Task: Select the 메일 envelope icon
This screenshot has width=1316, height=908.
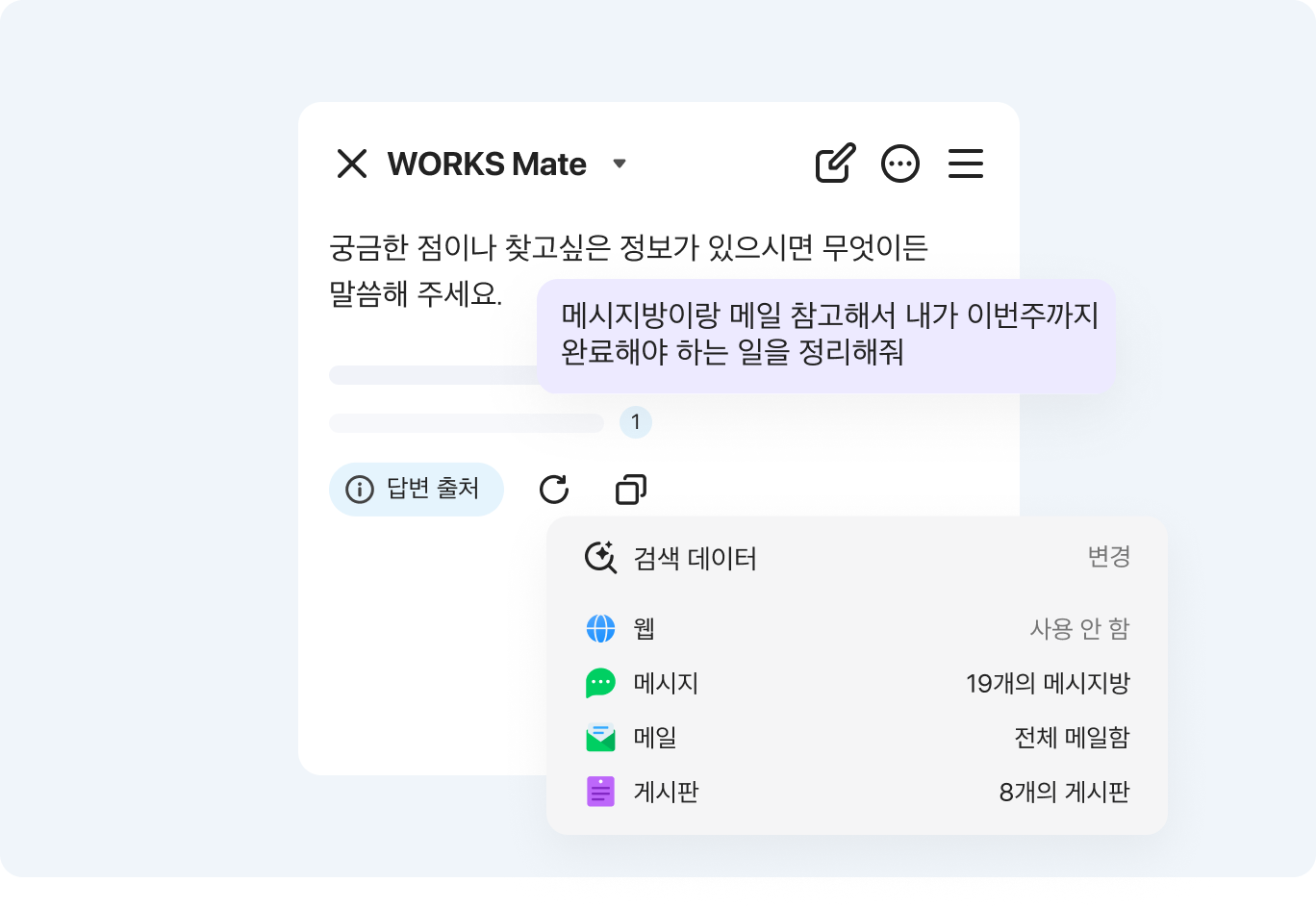Action: (x=600, y=738)
